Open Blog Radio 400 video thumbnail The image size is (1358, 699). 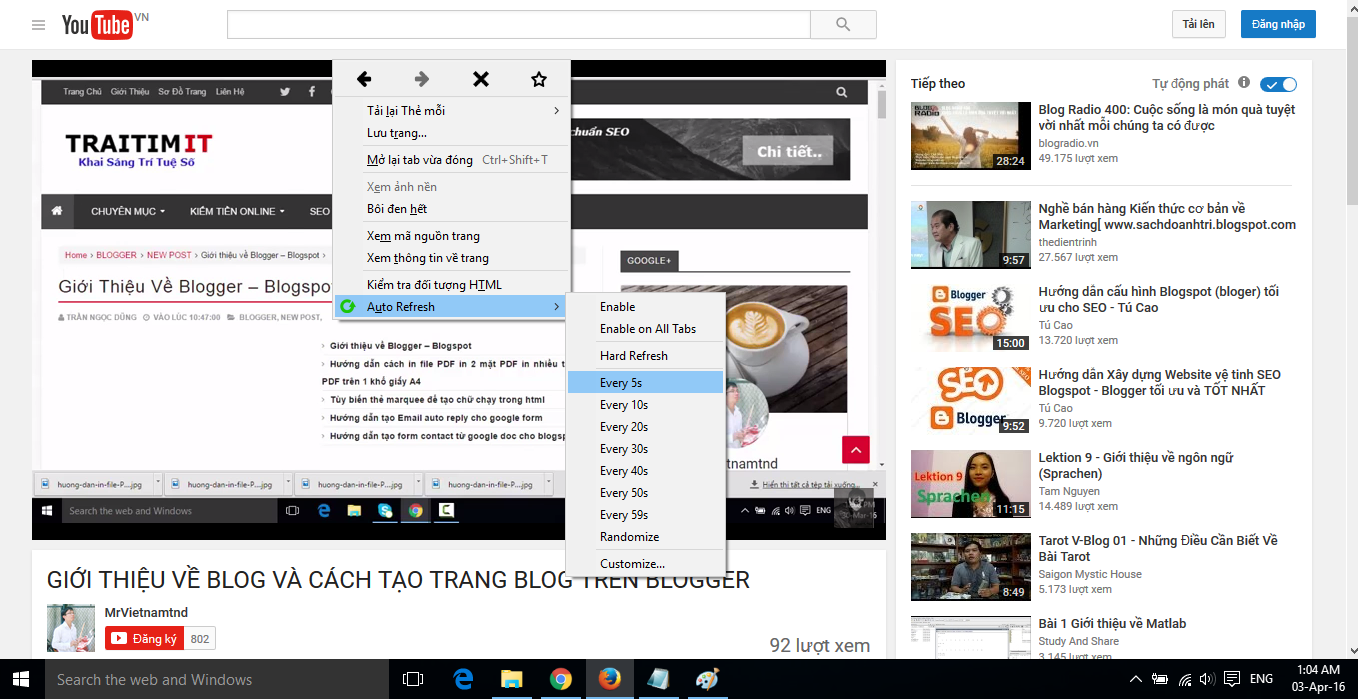(x=970, y=136)
